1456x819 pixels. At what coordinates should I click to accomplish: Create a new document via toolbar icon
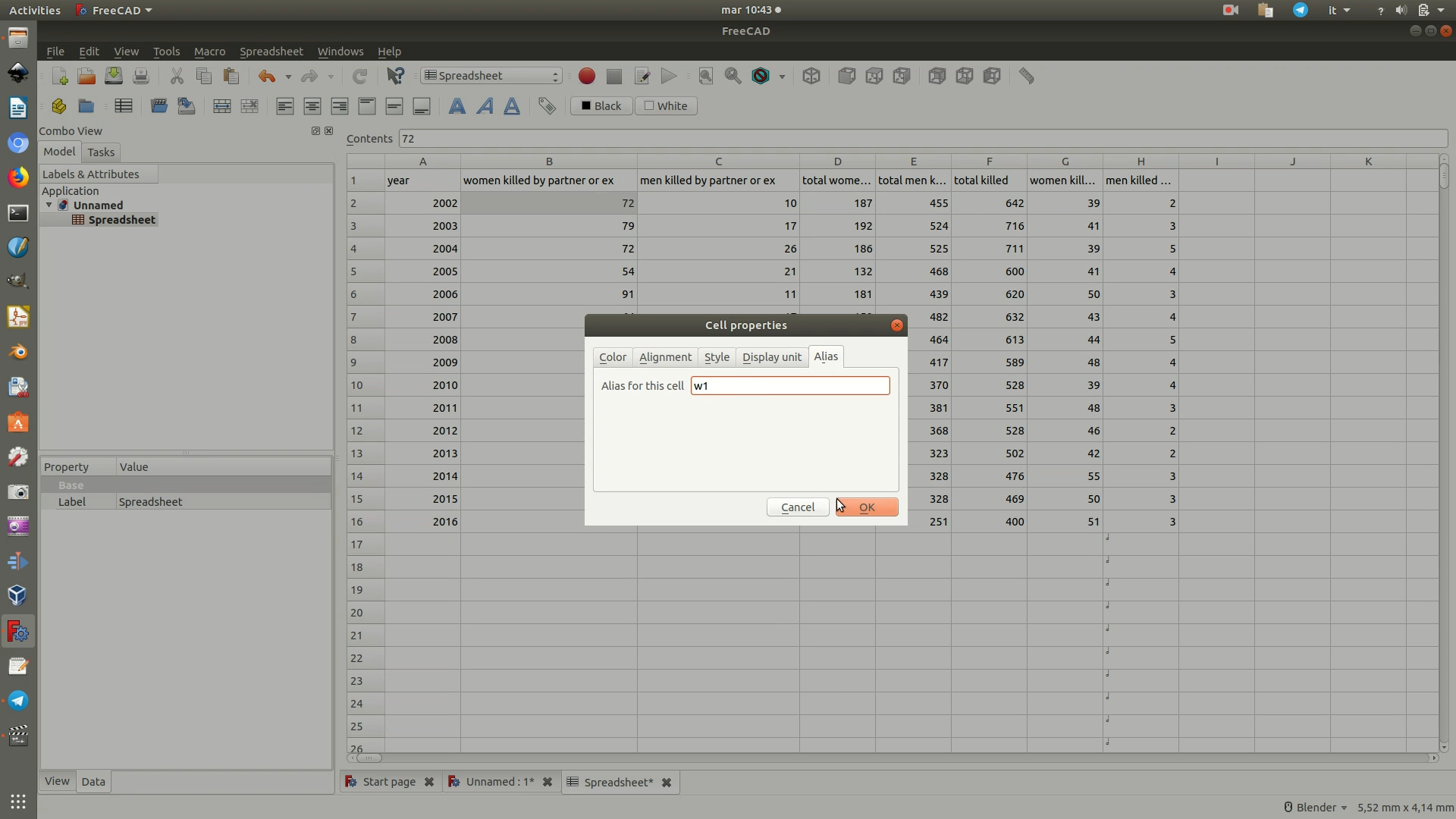click(x=59, y=76)
